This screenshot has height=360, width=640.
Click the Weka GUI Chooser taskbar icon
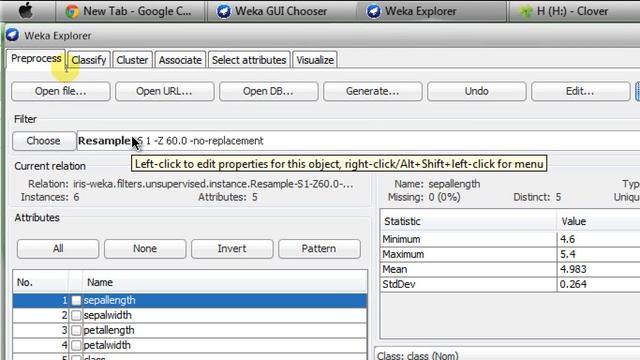click(x=224, y=11)
